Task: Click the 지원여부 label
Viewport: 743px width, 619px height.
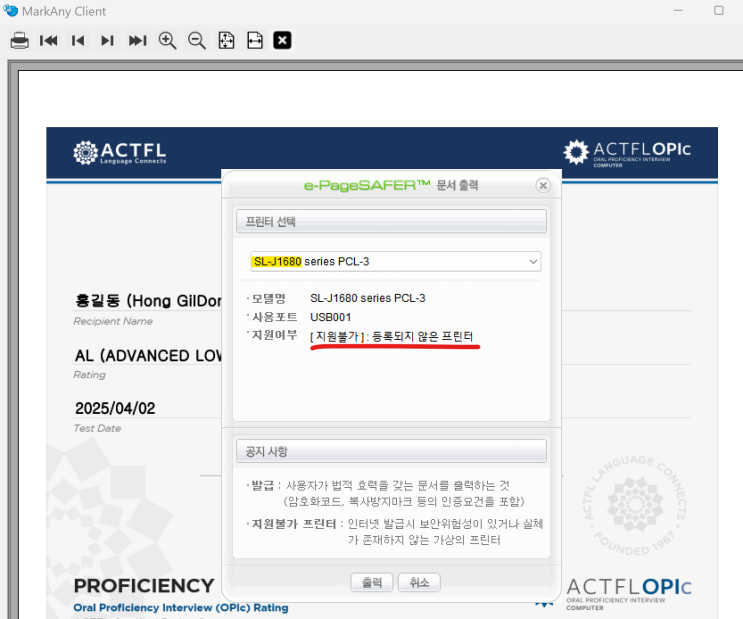Action: pyautogui.click(x=274, y=336)
